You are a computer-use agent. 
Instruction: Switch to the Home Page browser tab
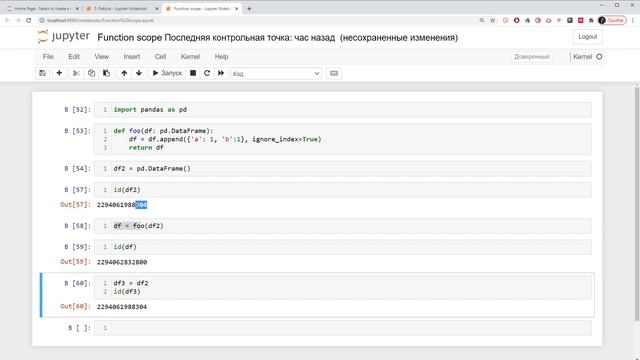41,8
